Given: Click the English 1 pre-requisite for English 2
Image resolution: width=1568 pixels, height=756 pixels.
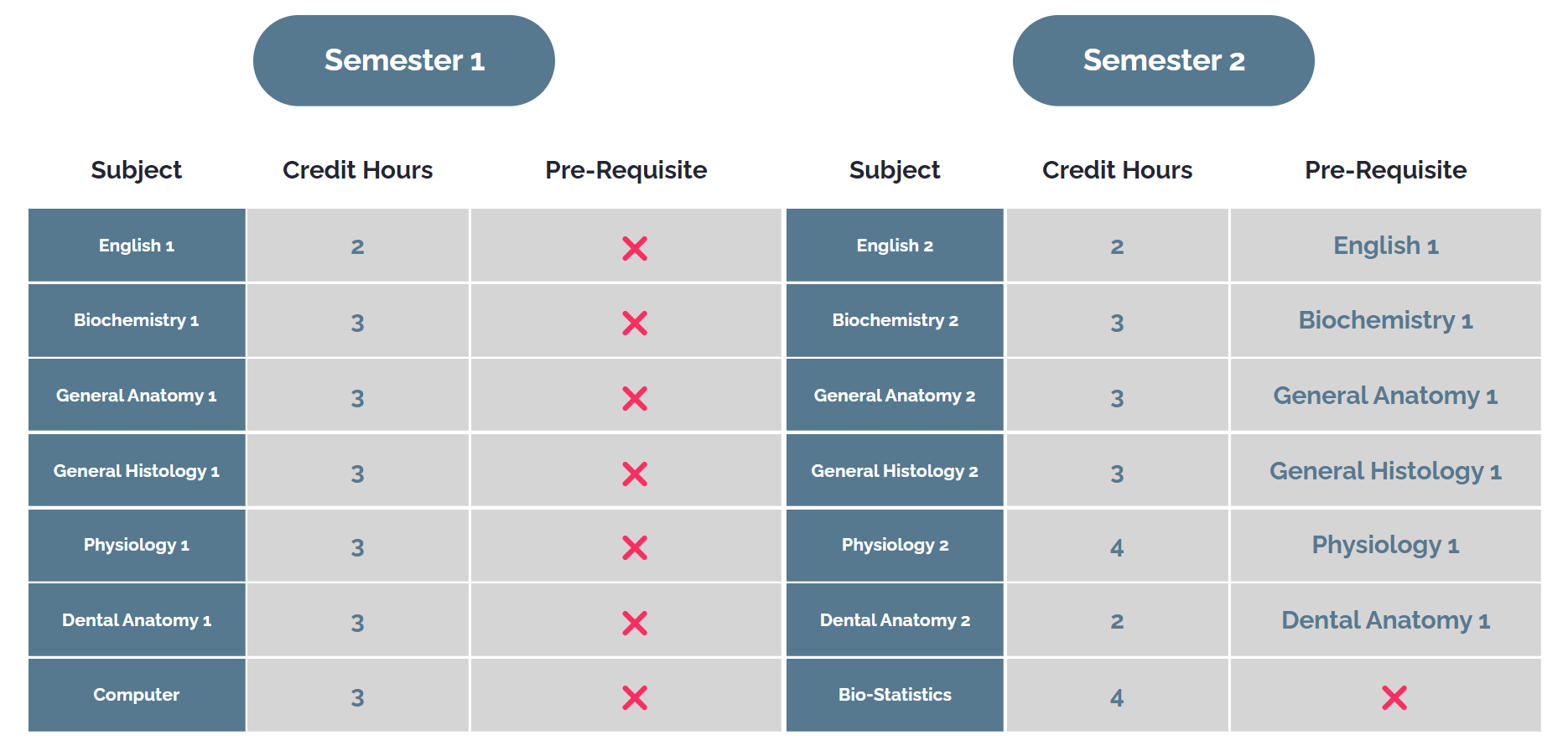Looking at the screenshot, I should (x=1385, y=246).
